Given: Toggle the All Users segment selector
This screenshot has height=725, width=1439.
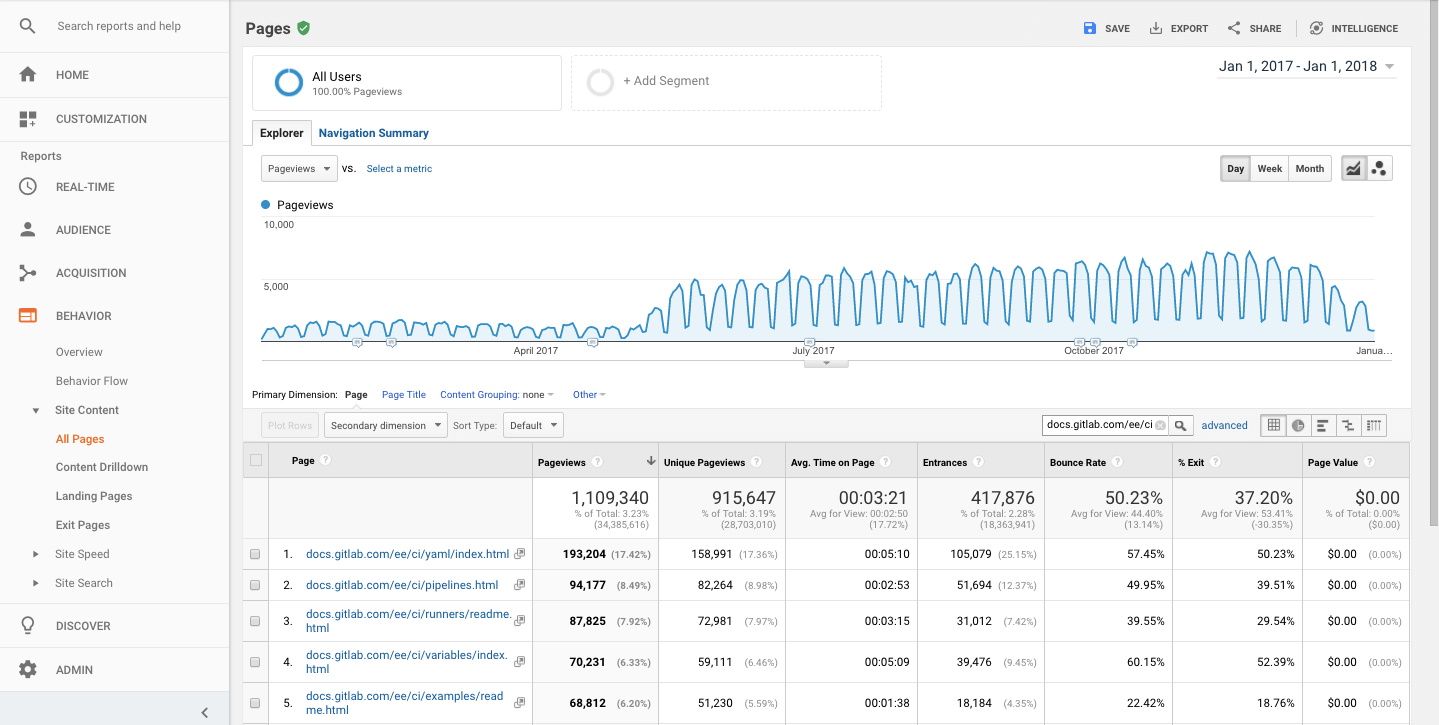Looking at the screenshot, I should click(406, 82).
